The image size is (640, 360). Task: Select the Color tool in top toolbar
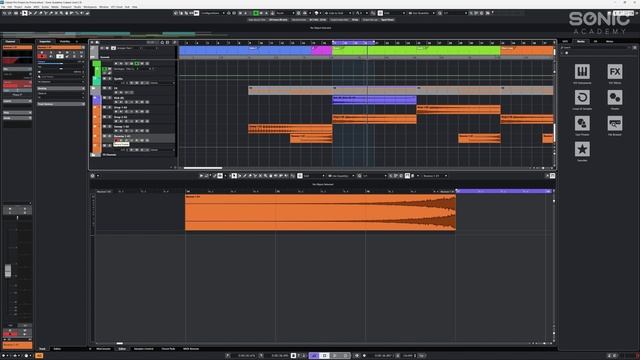(87, 13)
